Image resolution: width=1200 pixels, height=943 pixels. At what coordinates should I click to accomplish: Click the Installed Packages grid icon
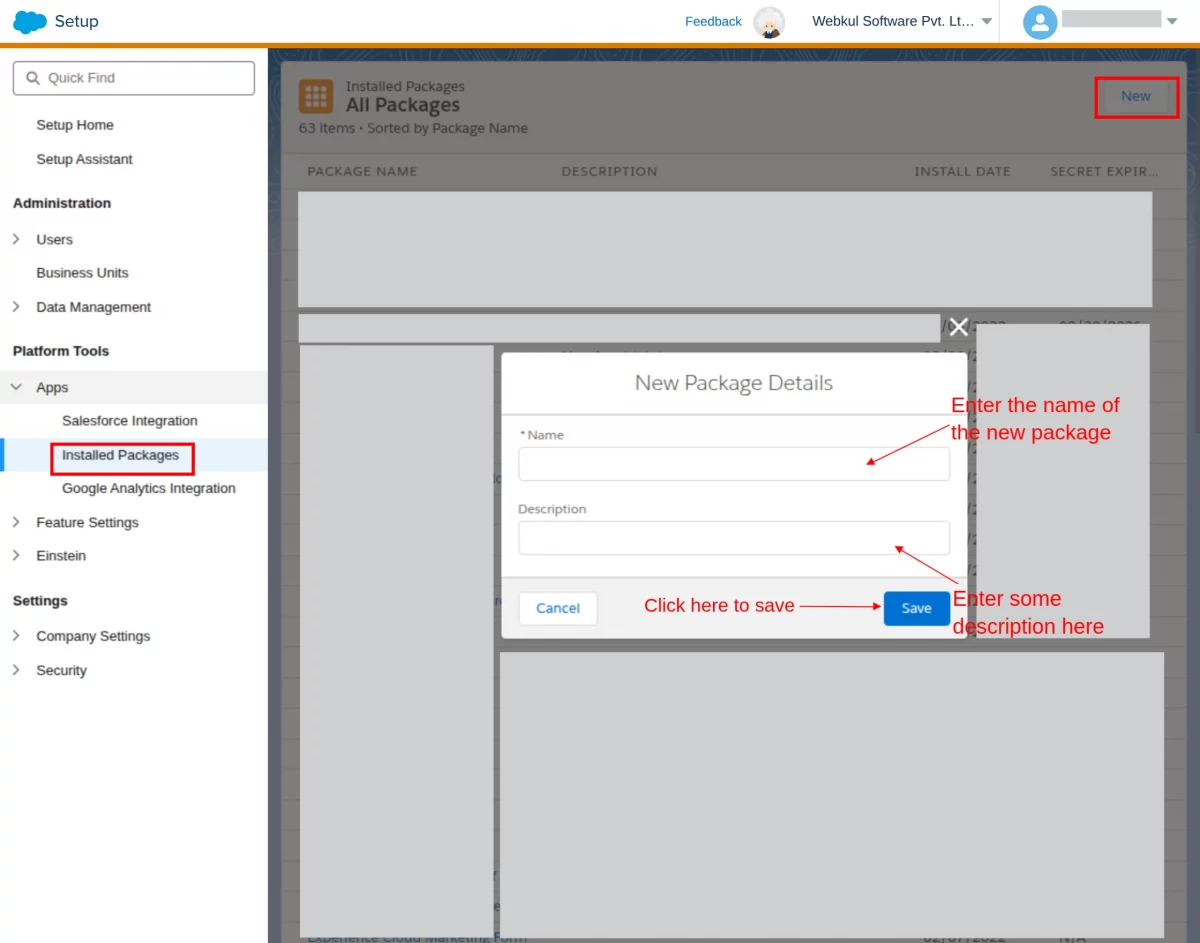point(316,97)
